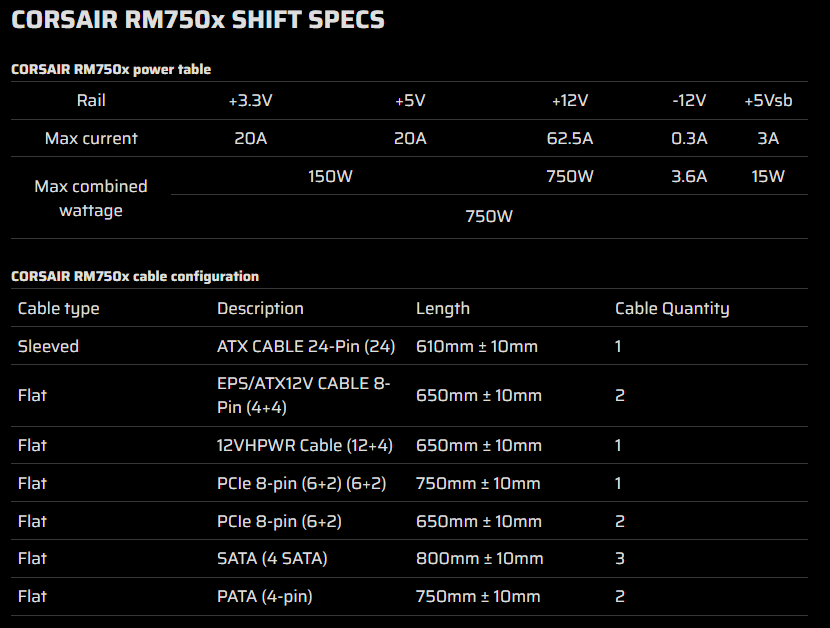Select the Sleeved cable type cell

tap(48, 346)
